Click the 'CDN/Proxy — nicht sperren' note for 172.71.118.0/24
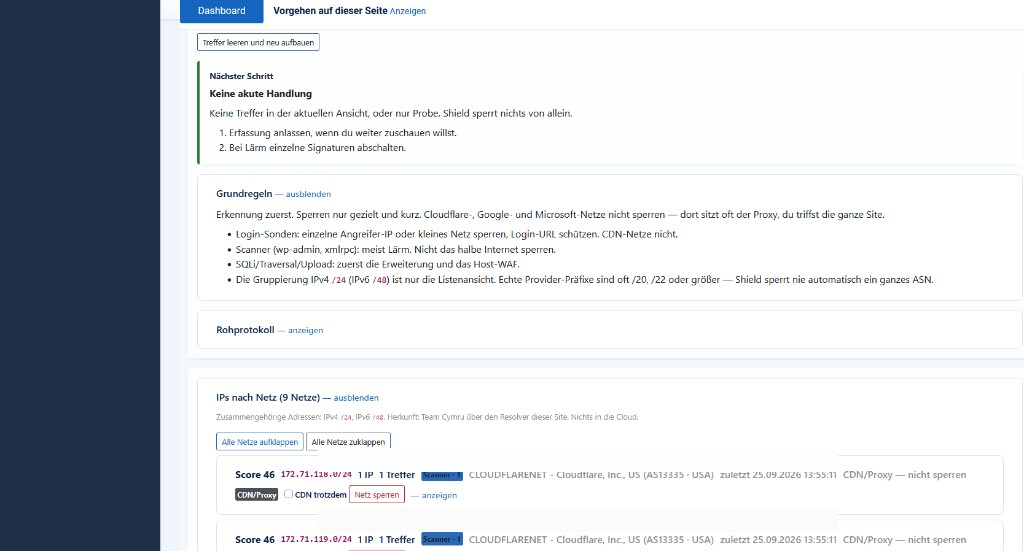 [904, 475]
